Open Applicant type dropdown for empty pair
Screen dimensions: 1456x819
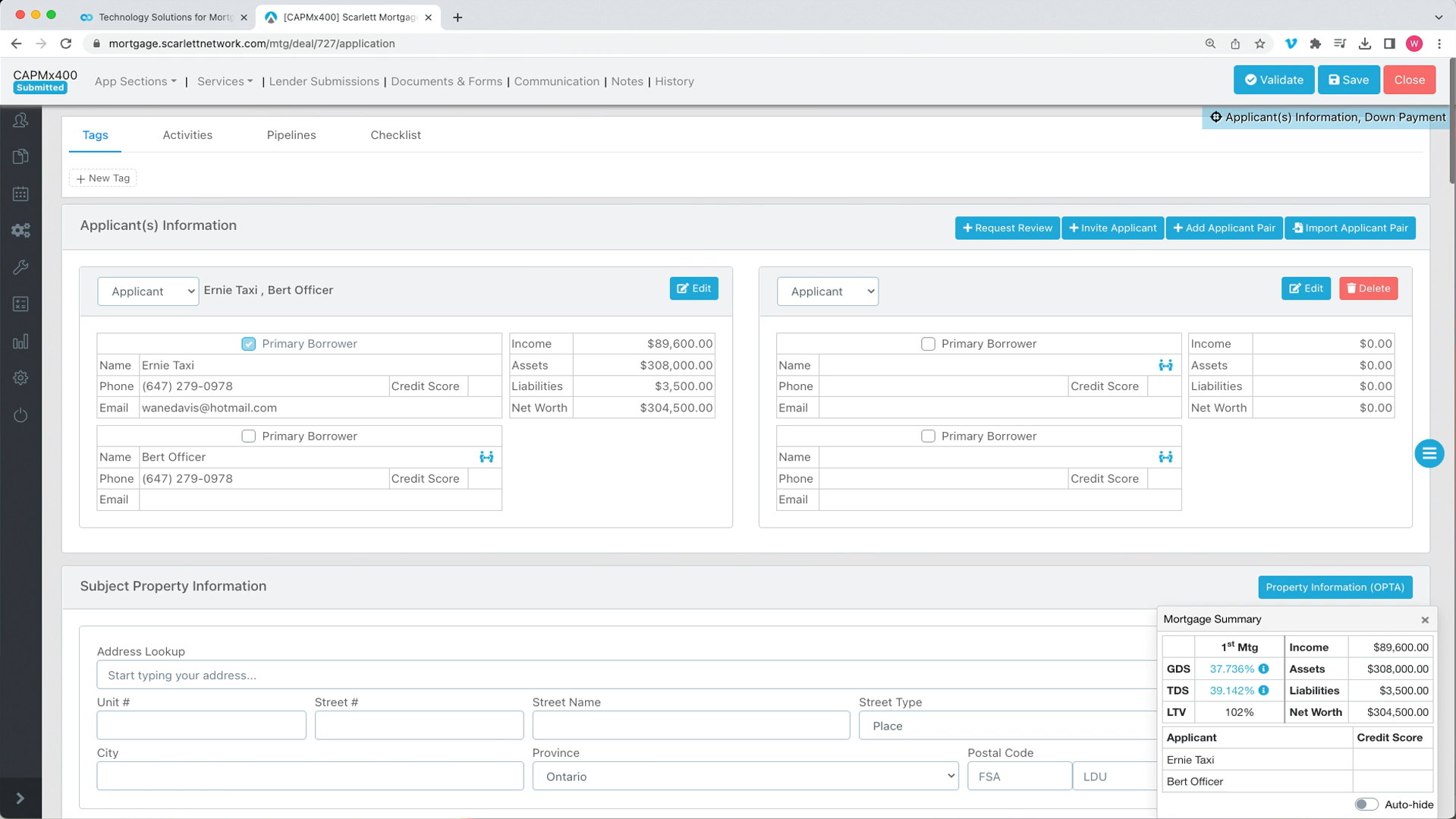827,291
